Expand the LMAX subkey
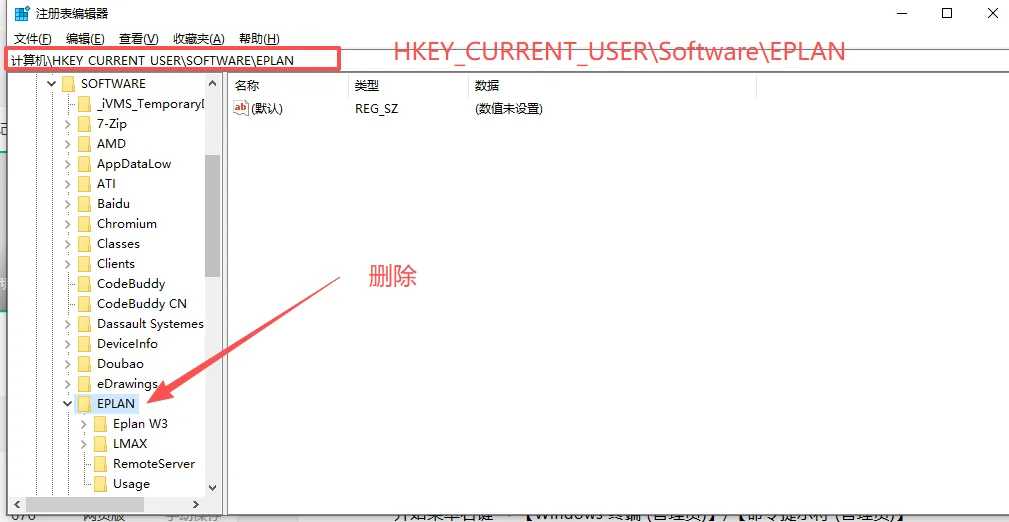Image resolution: width=1009 pixels, height=522 pixels. [84, 443]
